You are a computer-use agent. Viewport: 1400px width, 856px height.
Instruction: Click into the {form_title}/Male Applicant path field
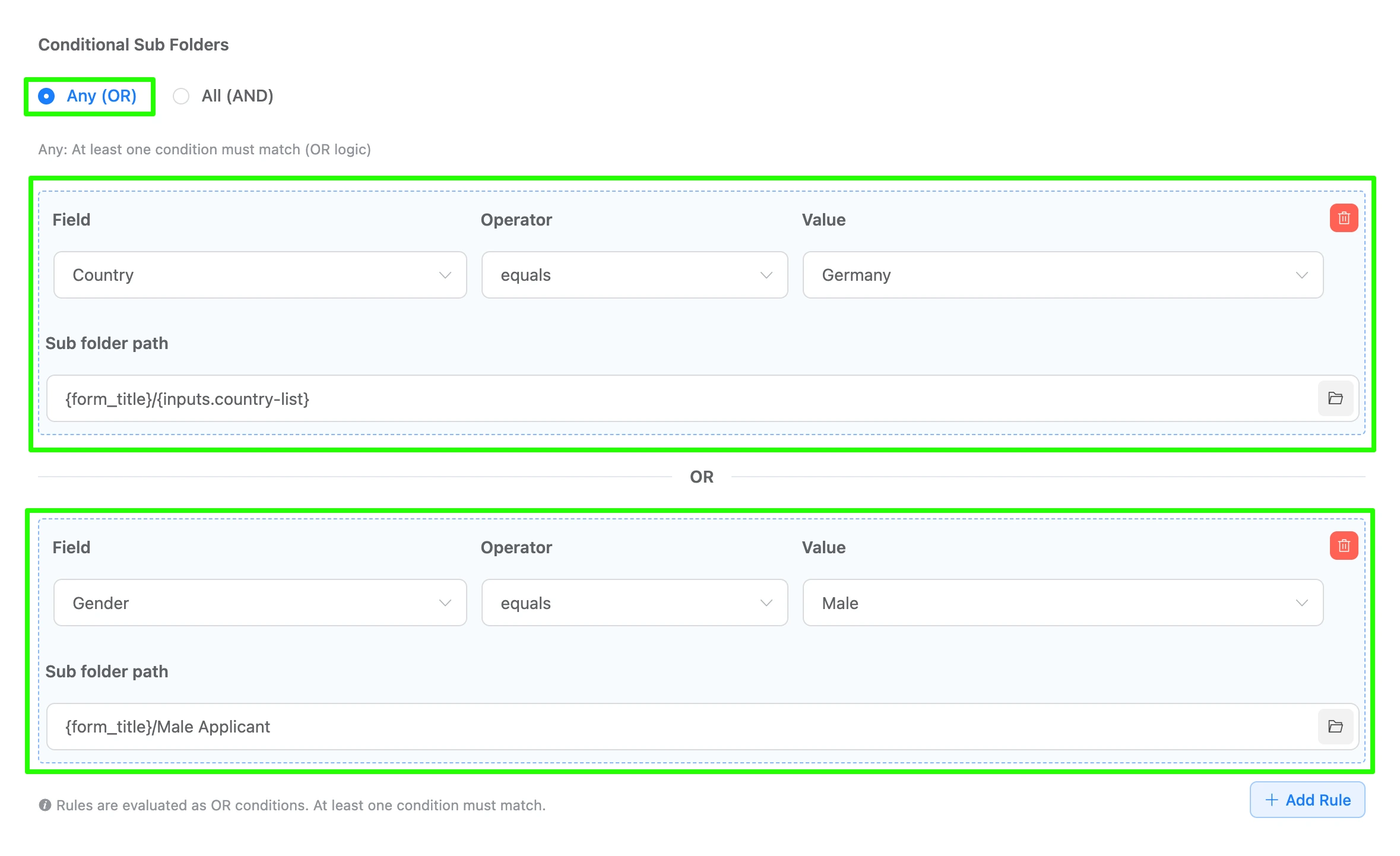(x=683, y=727)
